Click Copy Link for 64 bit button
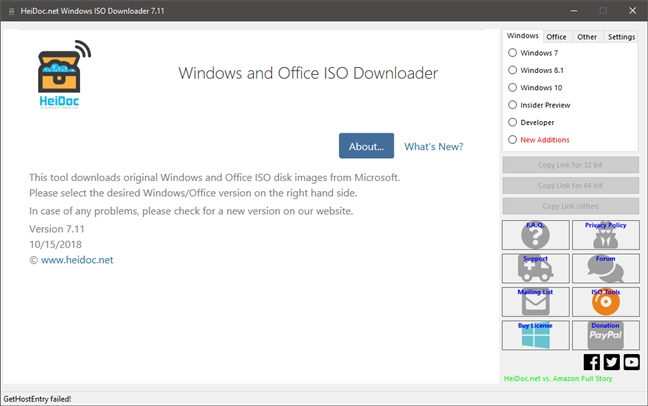This screenshot has width=648, height=406. [x=571, y=186]
